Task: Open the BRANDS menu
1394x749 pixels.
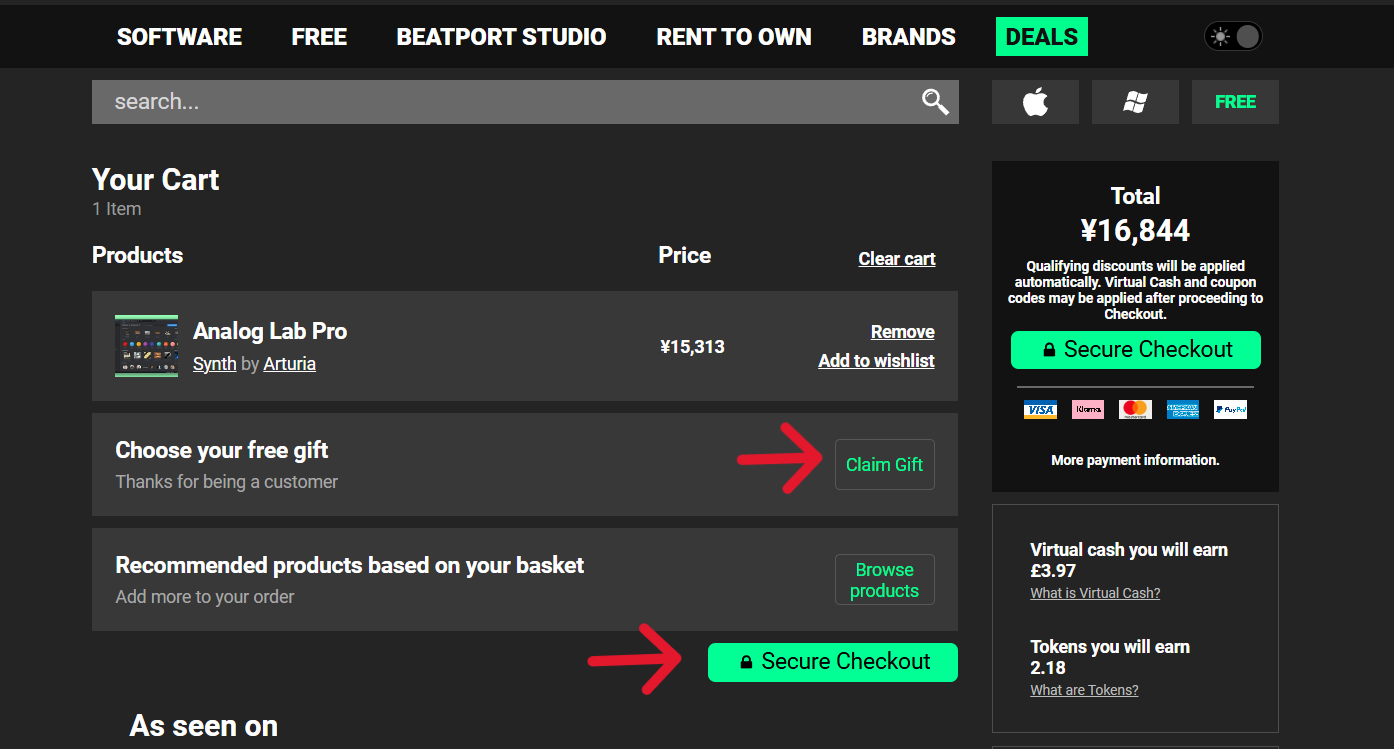Action: (909, 37)
